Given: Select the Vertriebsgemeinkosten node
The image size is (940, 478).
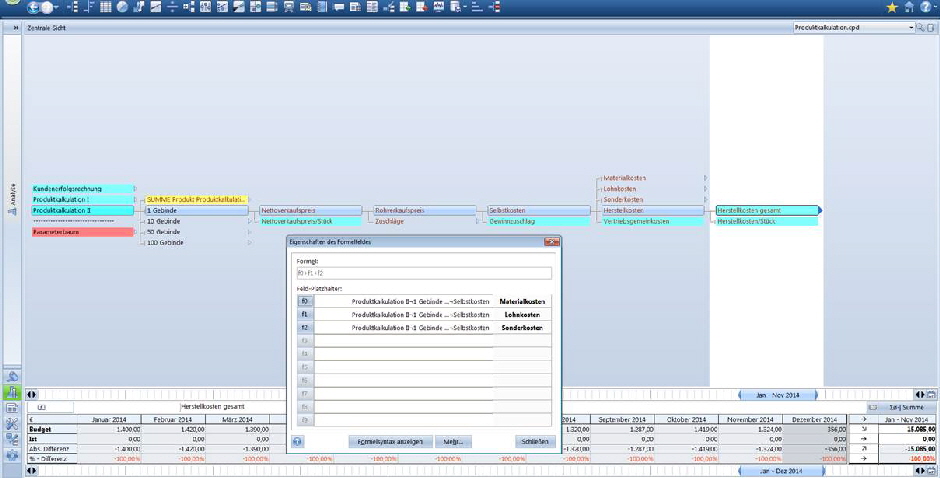Looking at the screenshot, I should [653, 221].
